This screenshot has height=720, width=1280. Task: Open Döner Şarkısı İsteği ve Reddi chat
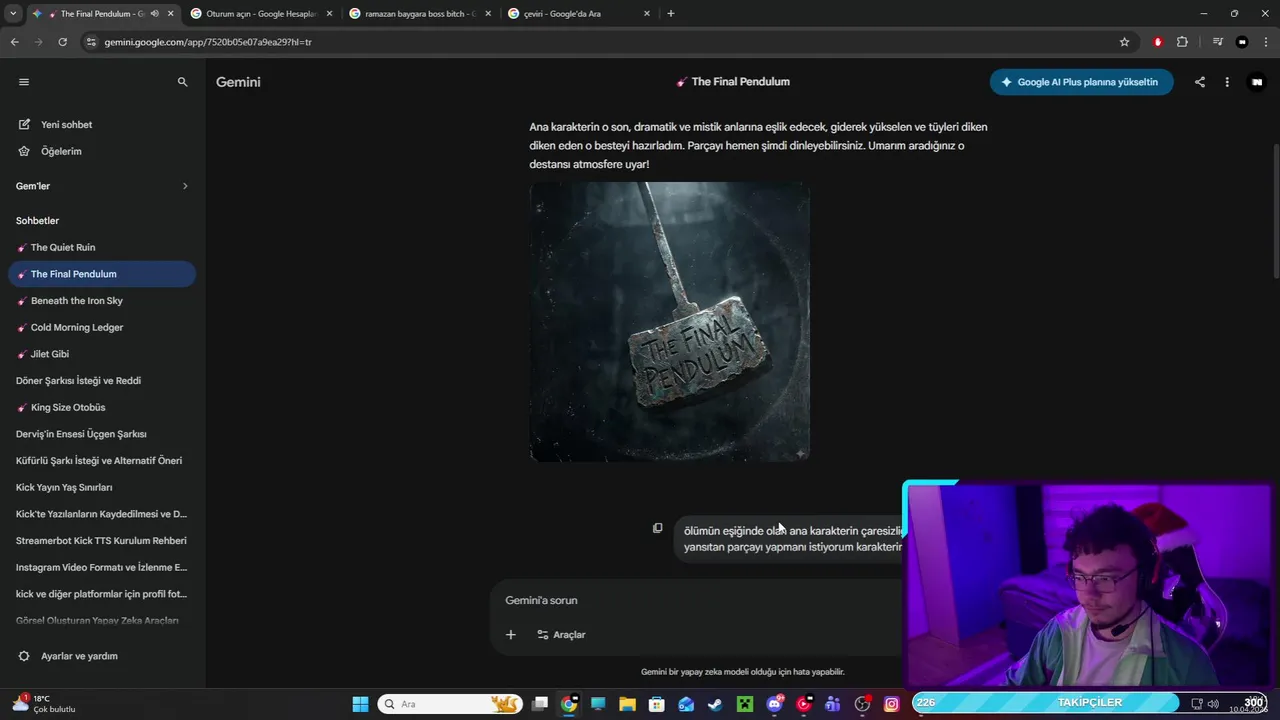(x=102, y=381)
